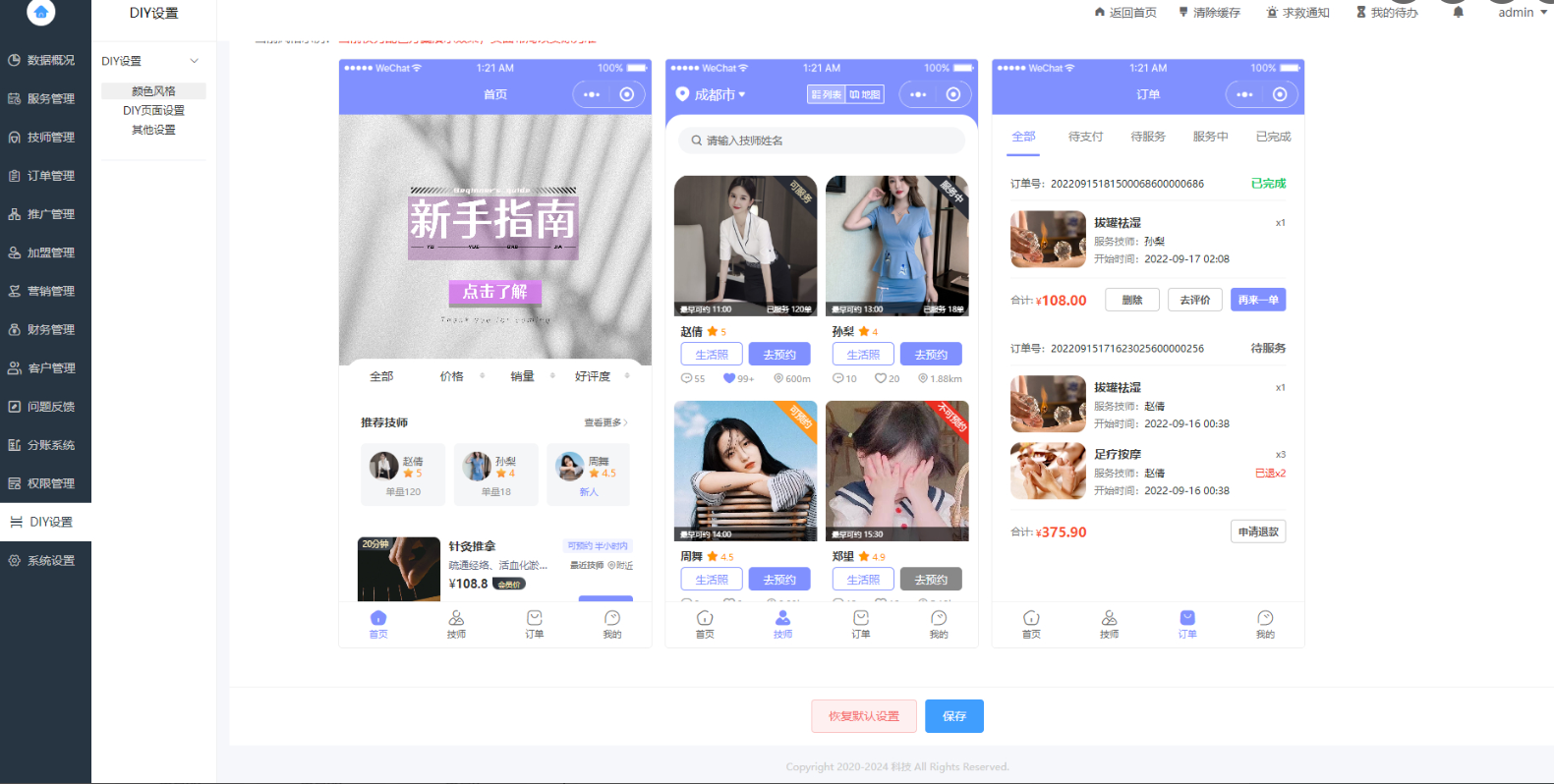Click 返回首页 in the top bar

click(x=1125, y=13)
